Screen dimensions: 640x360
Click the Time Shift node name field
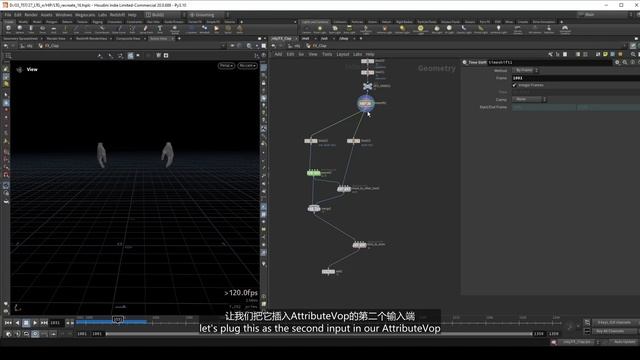(549, 62)
